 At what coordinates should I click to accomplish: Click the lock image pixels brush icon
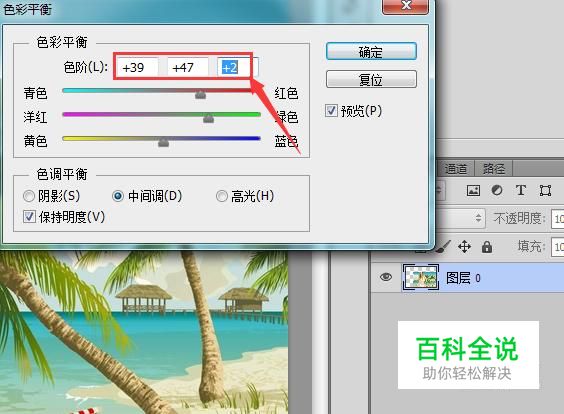pyautogui.click(x=443, y=247)
